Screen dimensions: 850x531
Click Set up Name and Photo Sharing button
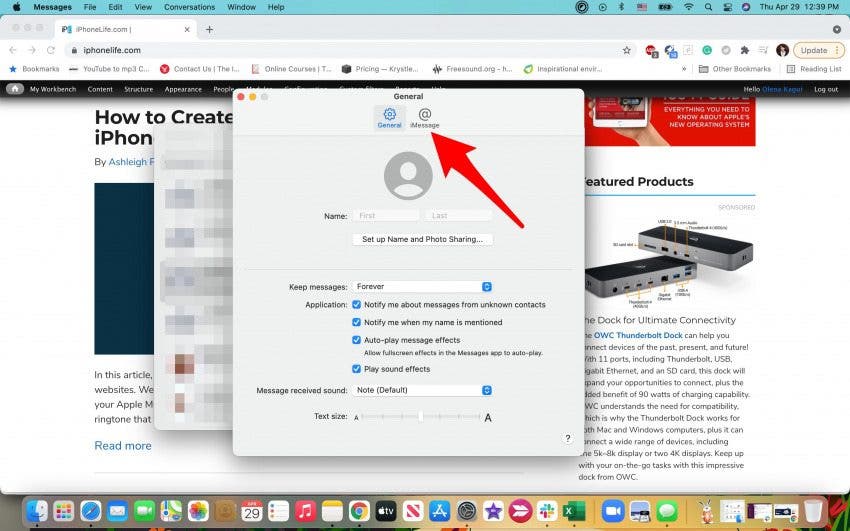click(422, 239)
